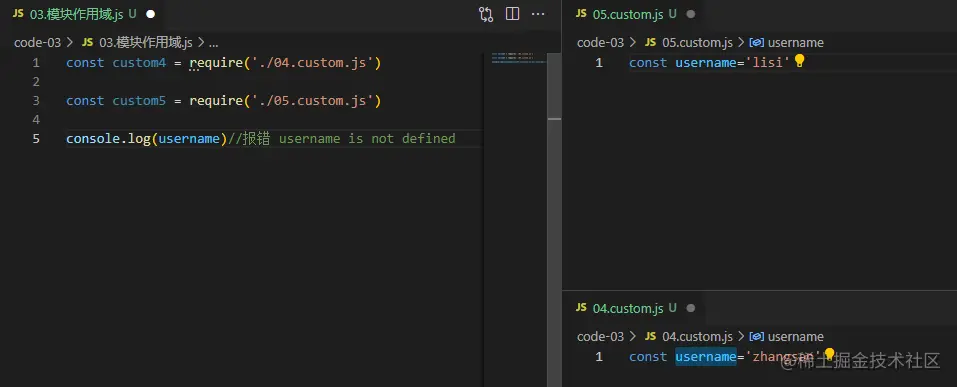Click the highlighted username in 04.custom.js

706,356
